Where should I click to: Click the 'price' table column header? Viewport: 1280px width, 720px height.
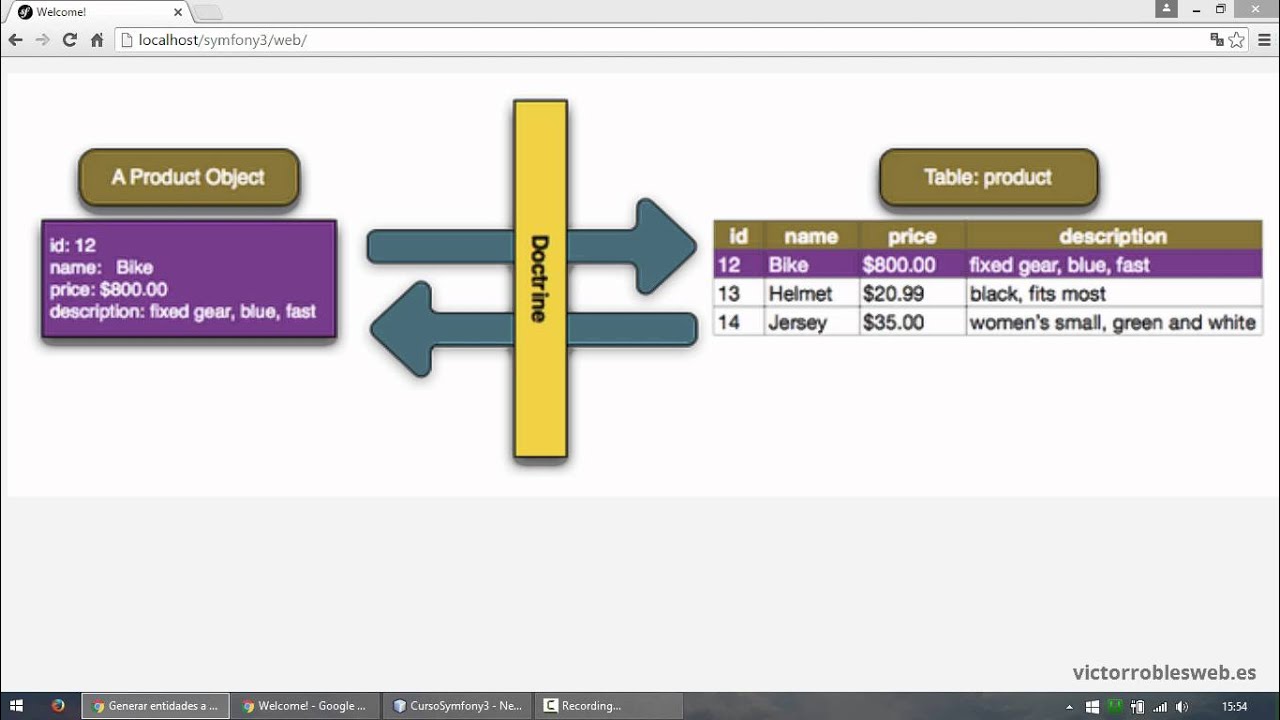click(912, 236)
